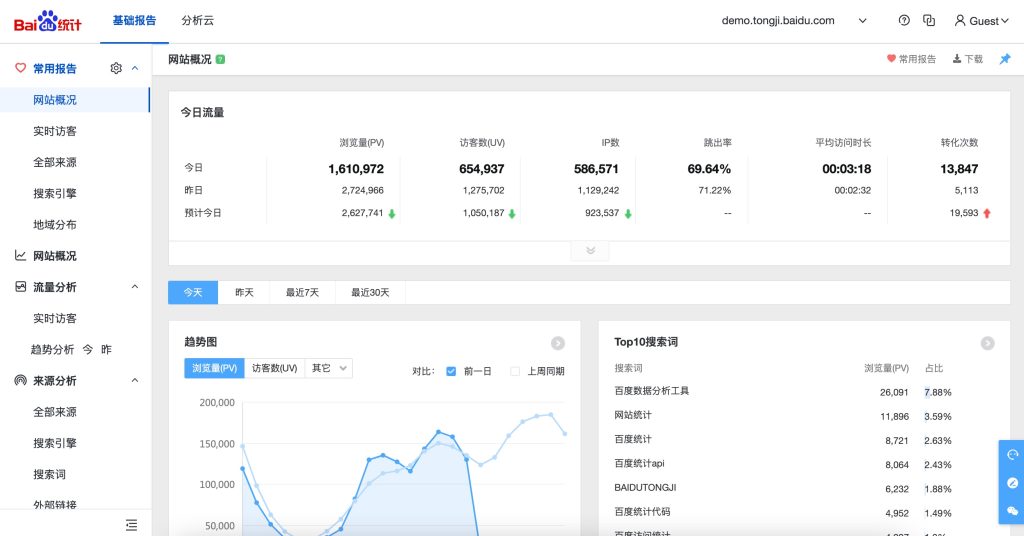The height and width of the screenshot is (536, 1024).
Task: Expand the 今日流量 panel with double chevron
Action: pyautogui.click(x=590, y=251)
